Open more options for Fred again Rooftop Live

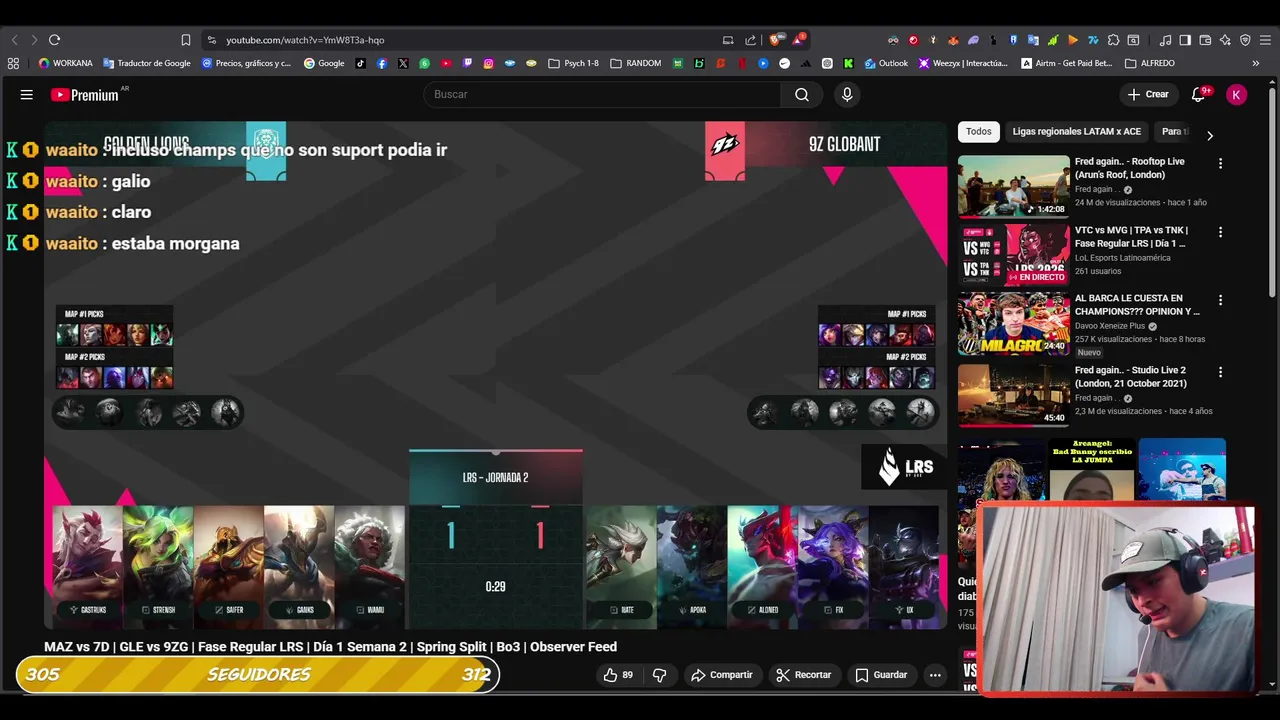(1220, 163)
